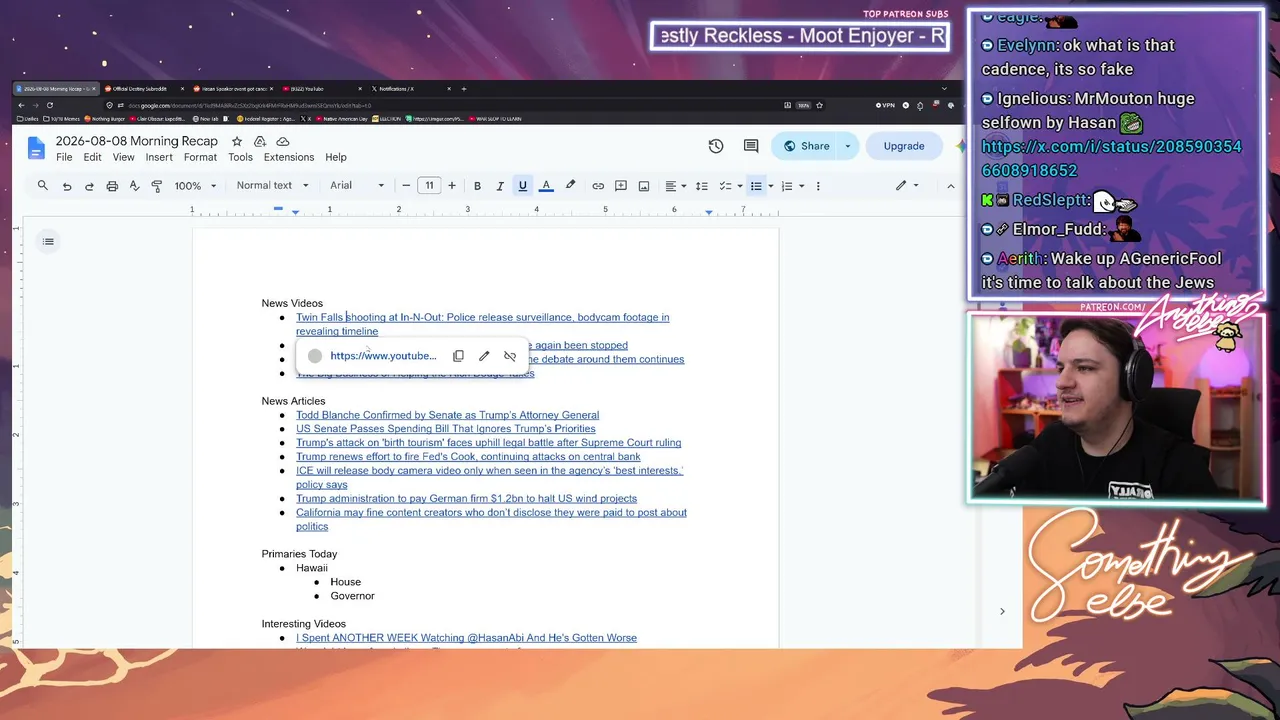Click the Share button
This screenshot has height=720, width=1280.
pyautogui.click(x=806, y=146)
